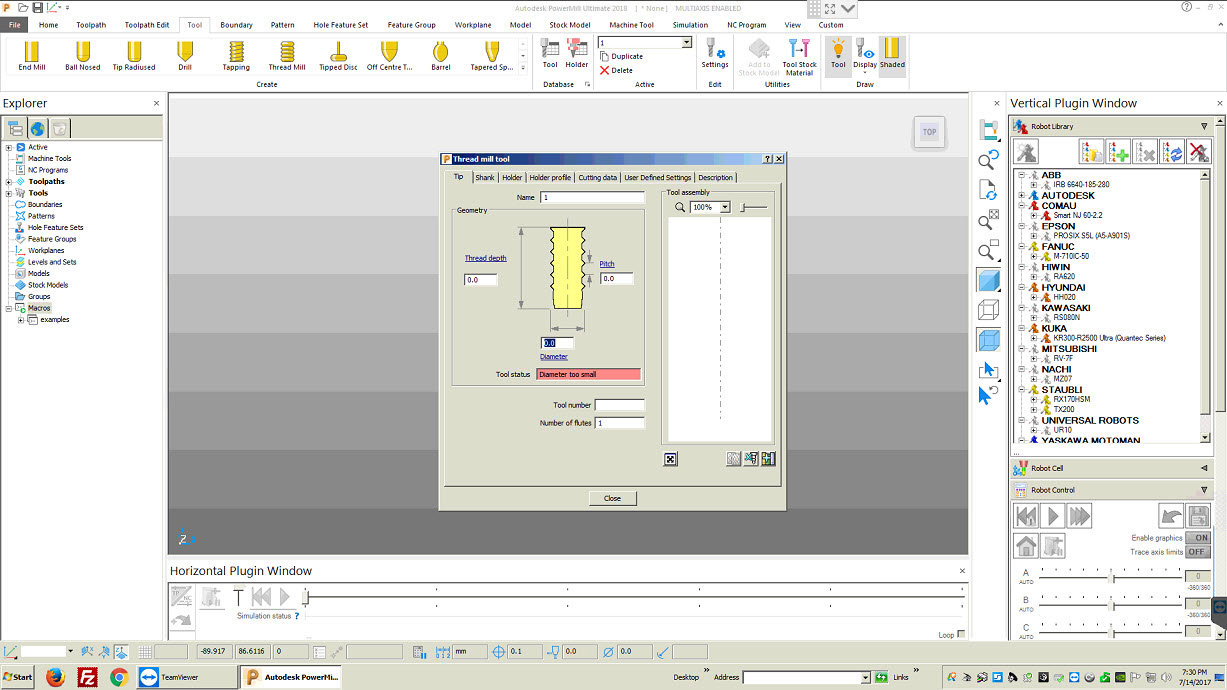Open Firefox from the taskbar
The width and height of the screenshot is (1227, 690).
click(x=55, y=677)
